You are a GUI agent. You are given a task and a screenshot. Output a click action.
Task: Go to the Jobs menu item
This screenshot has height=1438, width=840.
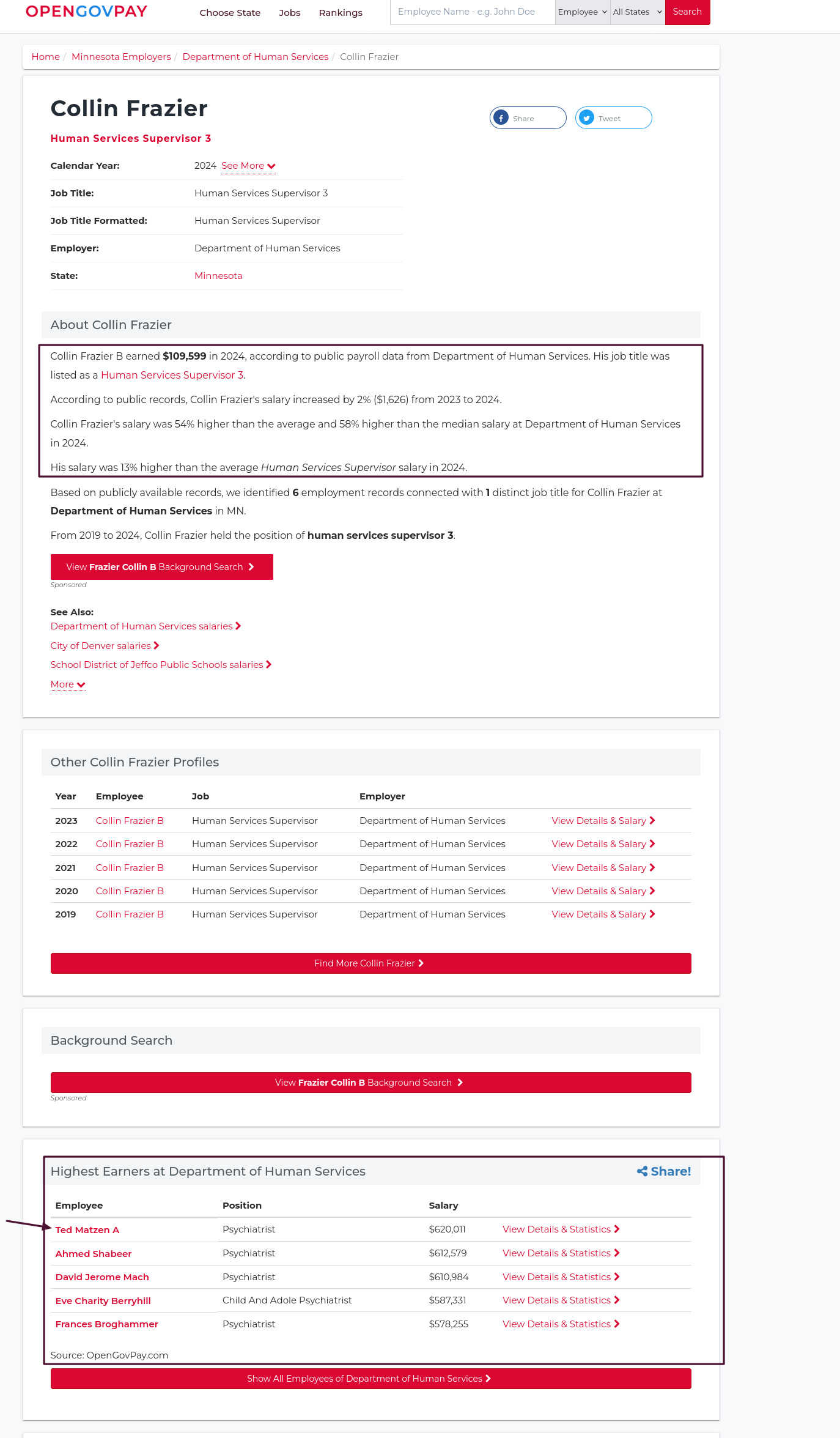[289, 13]
